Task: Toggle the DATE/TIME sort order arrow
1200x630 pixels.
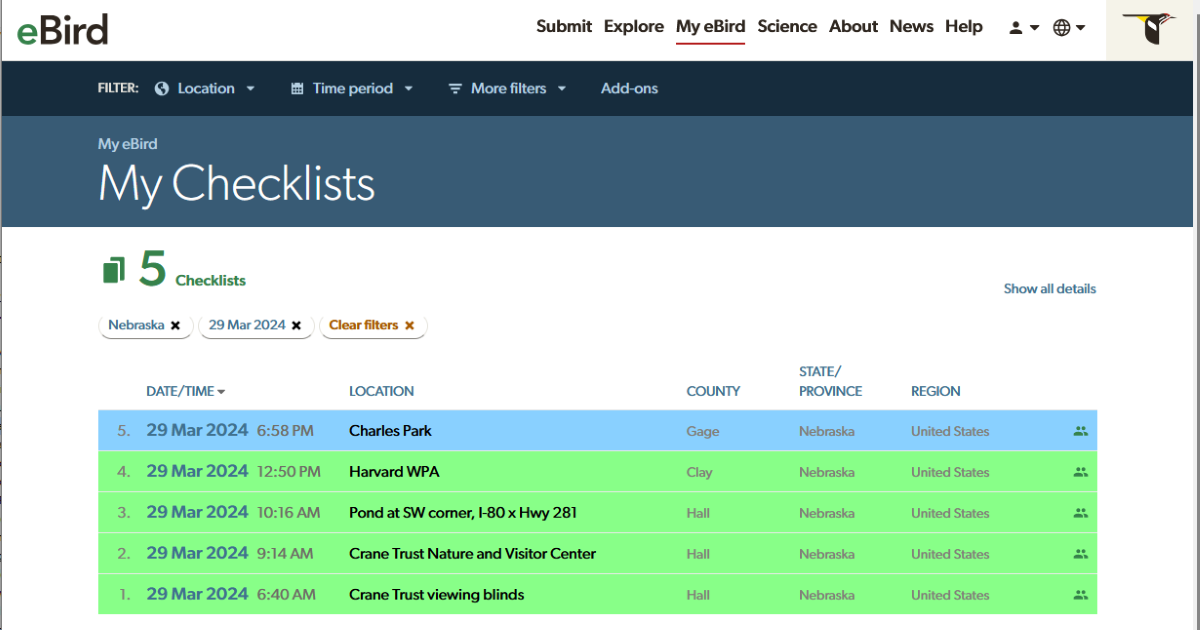Action: (x=222, y=391)
